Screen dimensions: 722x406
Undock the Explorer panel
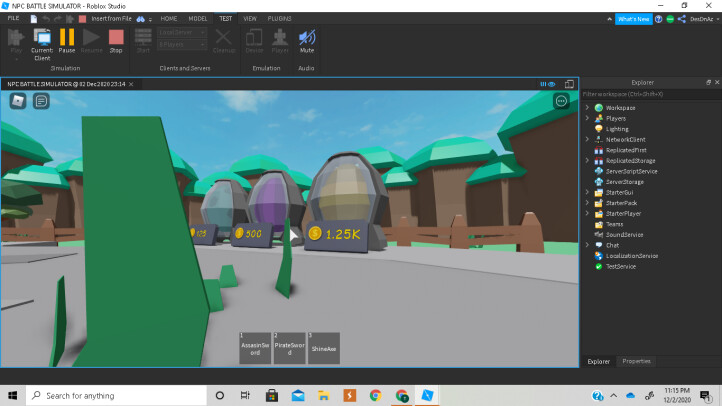pos(708,82)
